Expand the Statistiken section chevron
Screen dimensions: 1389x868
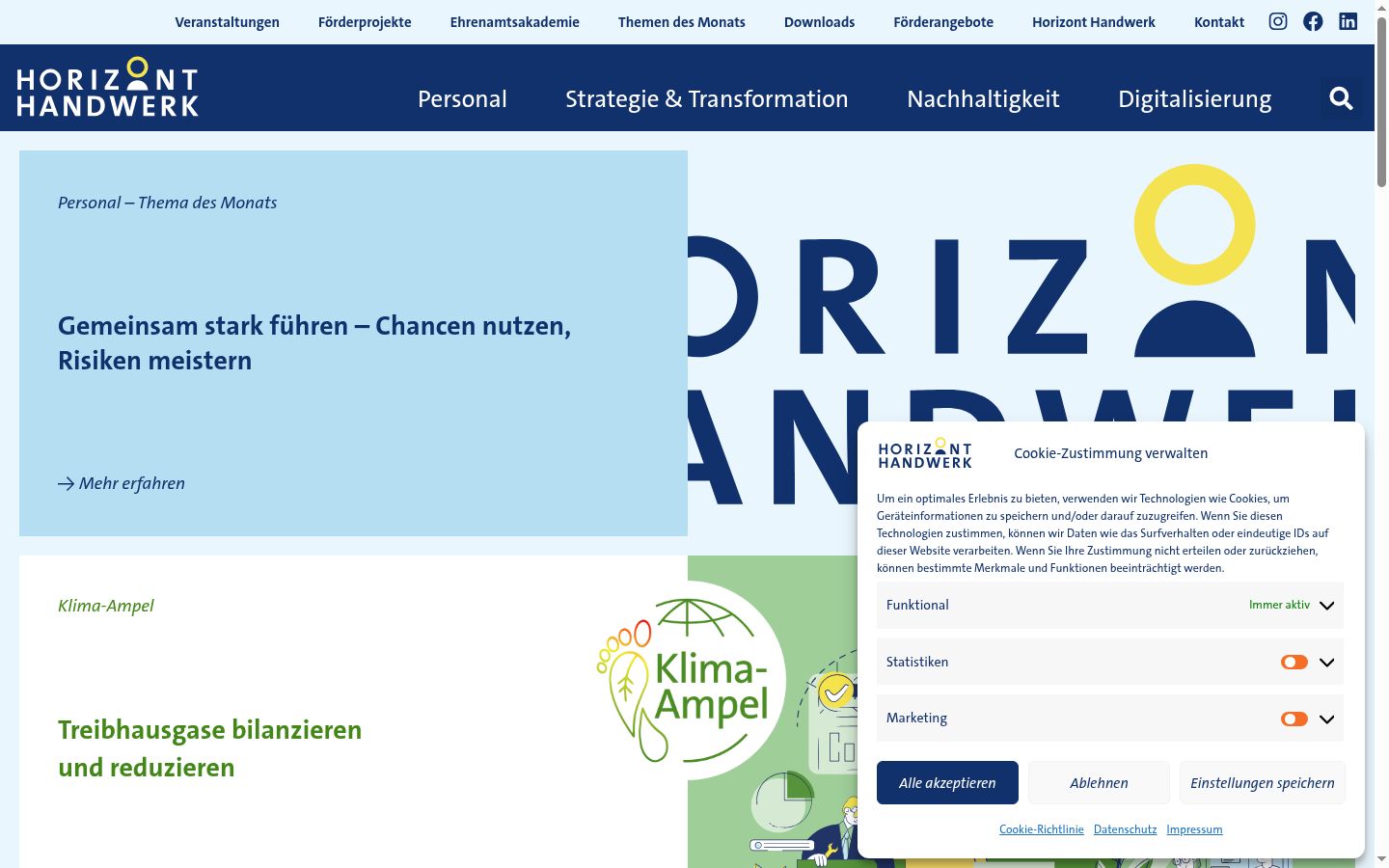(x=1327, y=663)
